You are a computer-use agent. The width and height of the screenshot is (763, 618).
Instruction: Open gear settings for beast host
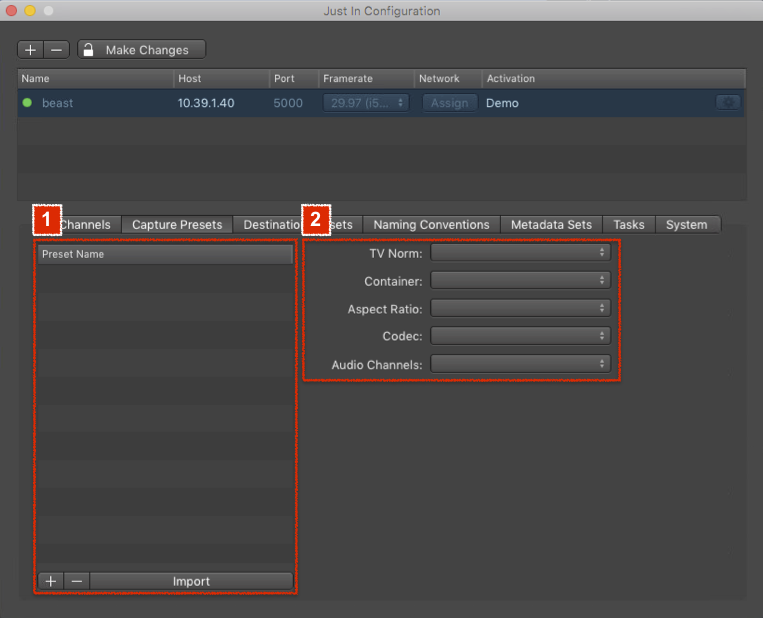point(728,103)
